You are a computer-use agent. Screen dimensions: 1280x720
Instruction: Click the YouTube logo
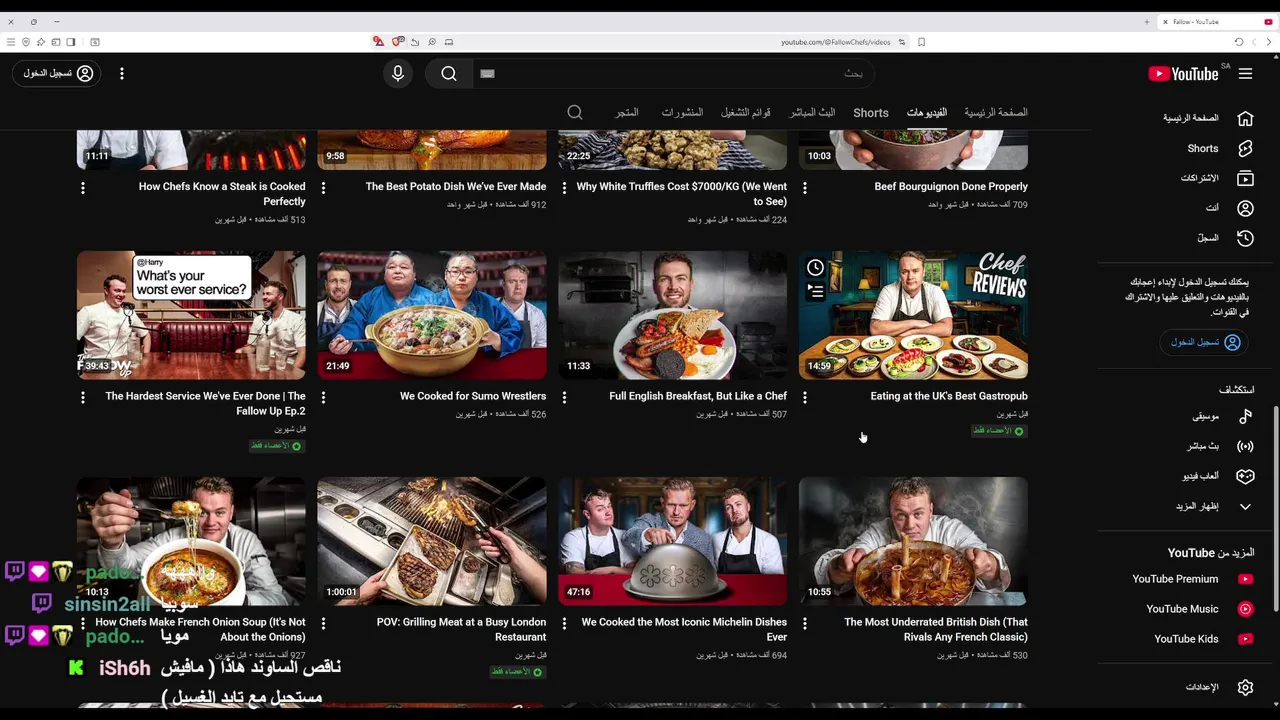1184,73
